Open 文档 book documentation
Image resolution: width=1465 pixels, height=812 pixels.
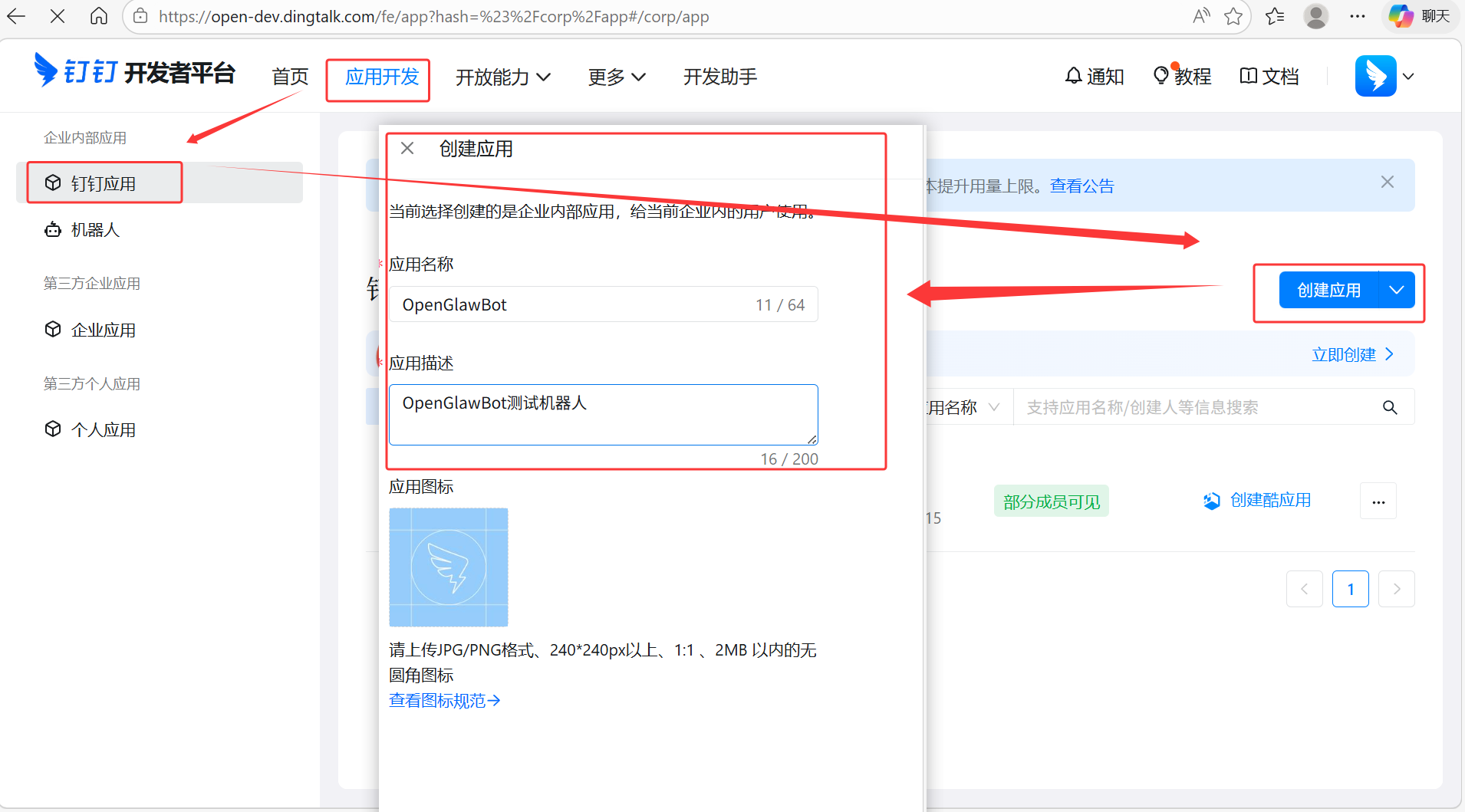[x=1269, y=76]
